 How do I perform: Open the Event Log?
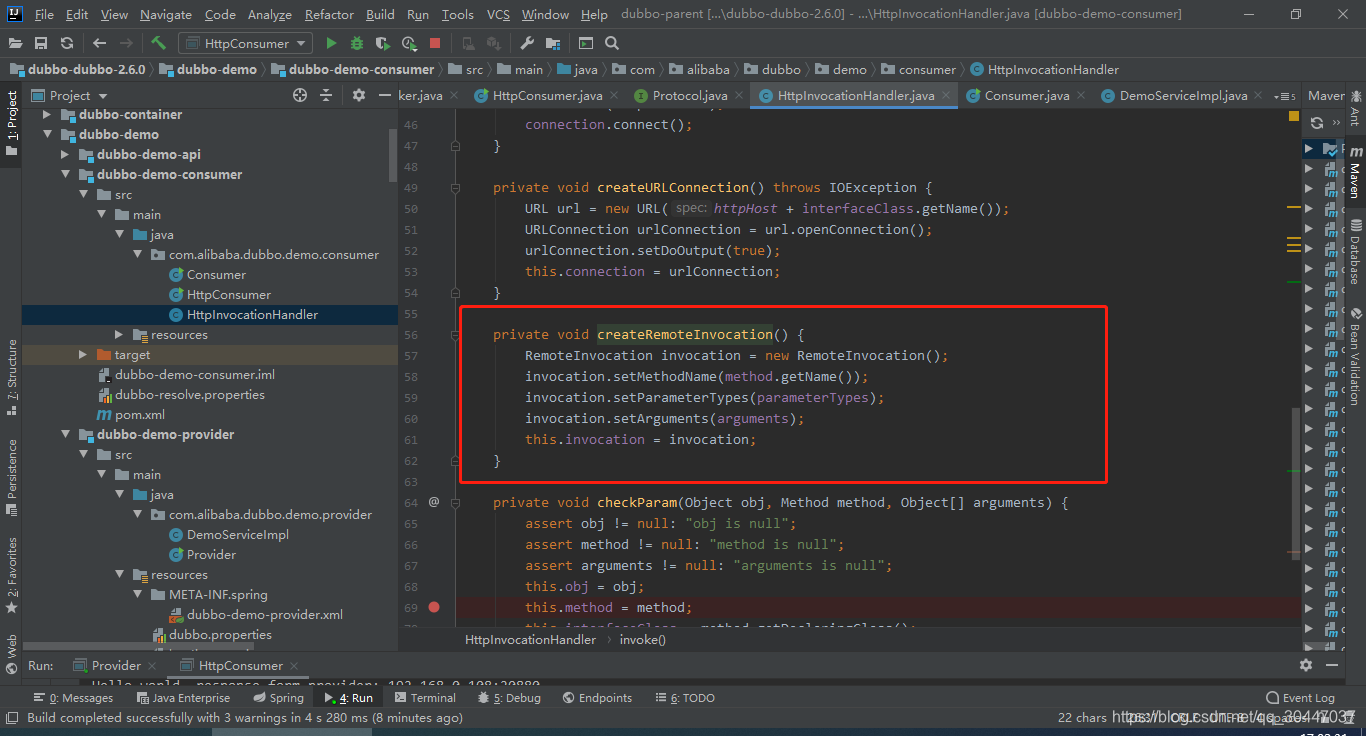(x=1300, y=698)
